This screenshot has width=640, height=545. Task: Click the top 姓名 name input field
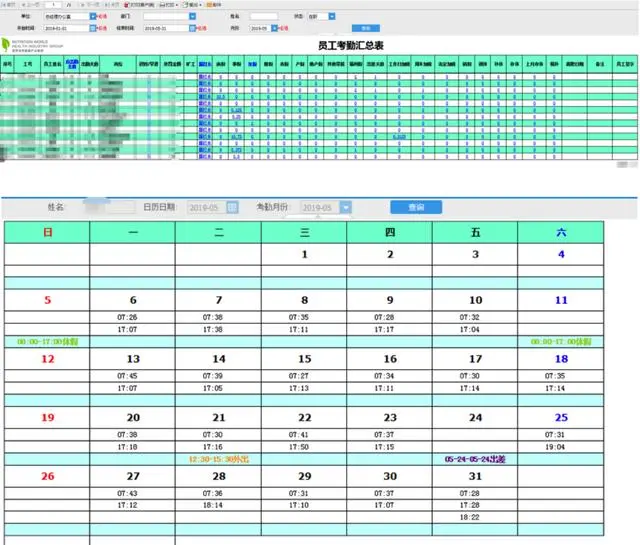click(x=264, y=16)
